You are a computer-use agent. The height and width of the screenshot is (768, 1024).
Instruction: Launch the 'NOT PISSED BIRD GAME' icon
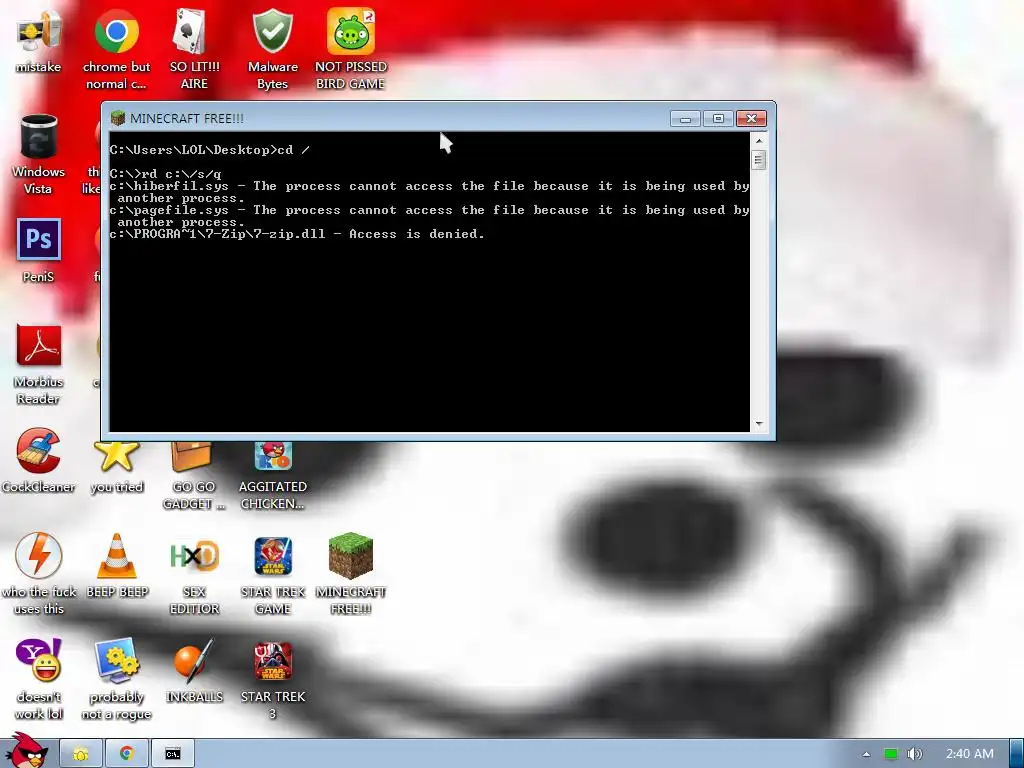pyautogui.click(x=351, y=49)
